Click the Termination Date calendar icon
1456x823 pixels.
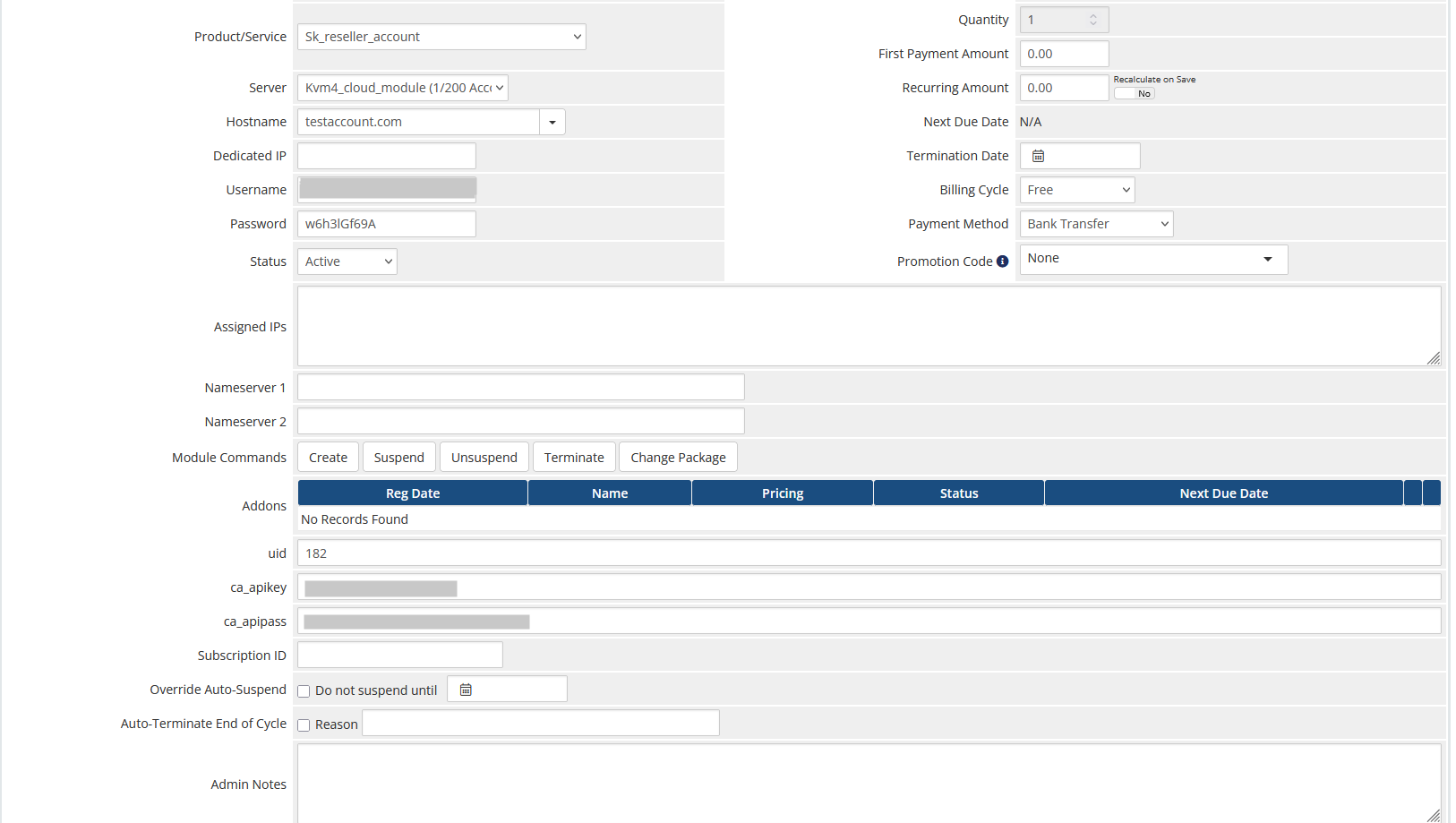(x=1038, y=156)
